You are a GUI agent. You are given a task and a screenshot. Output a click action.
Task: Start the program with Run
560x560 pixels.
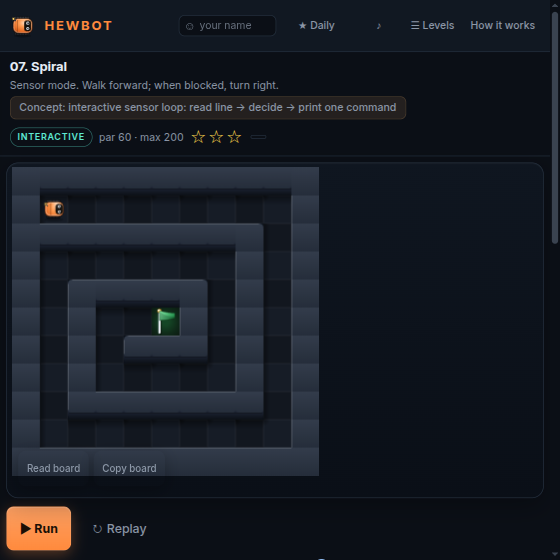pyautogui.click(x=39, y=528)
